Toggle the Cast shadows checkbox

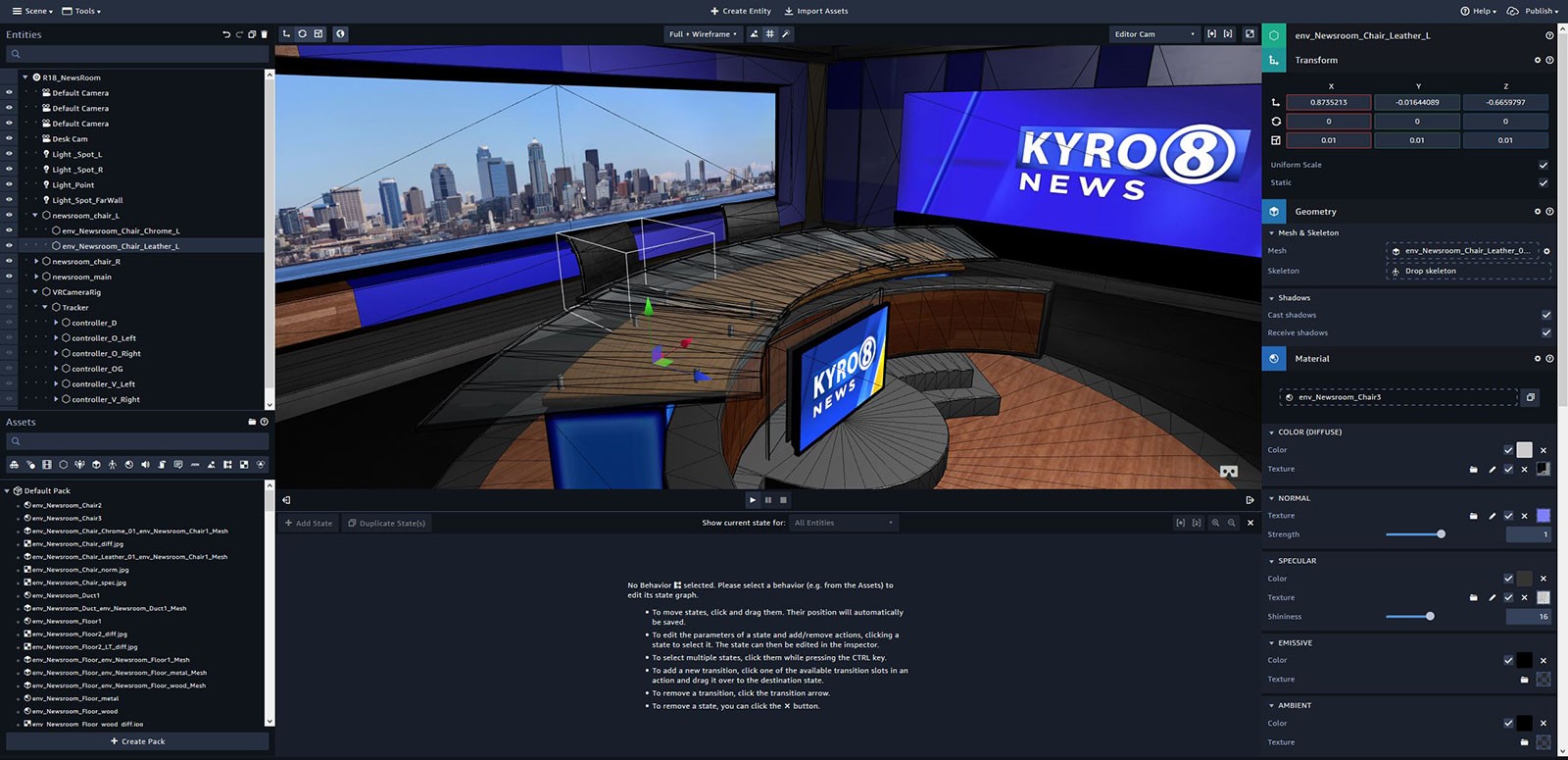[x=1546, y=315]
